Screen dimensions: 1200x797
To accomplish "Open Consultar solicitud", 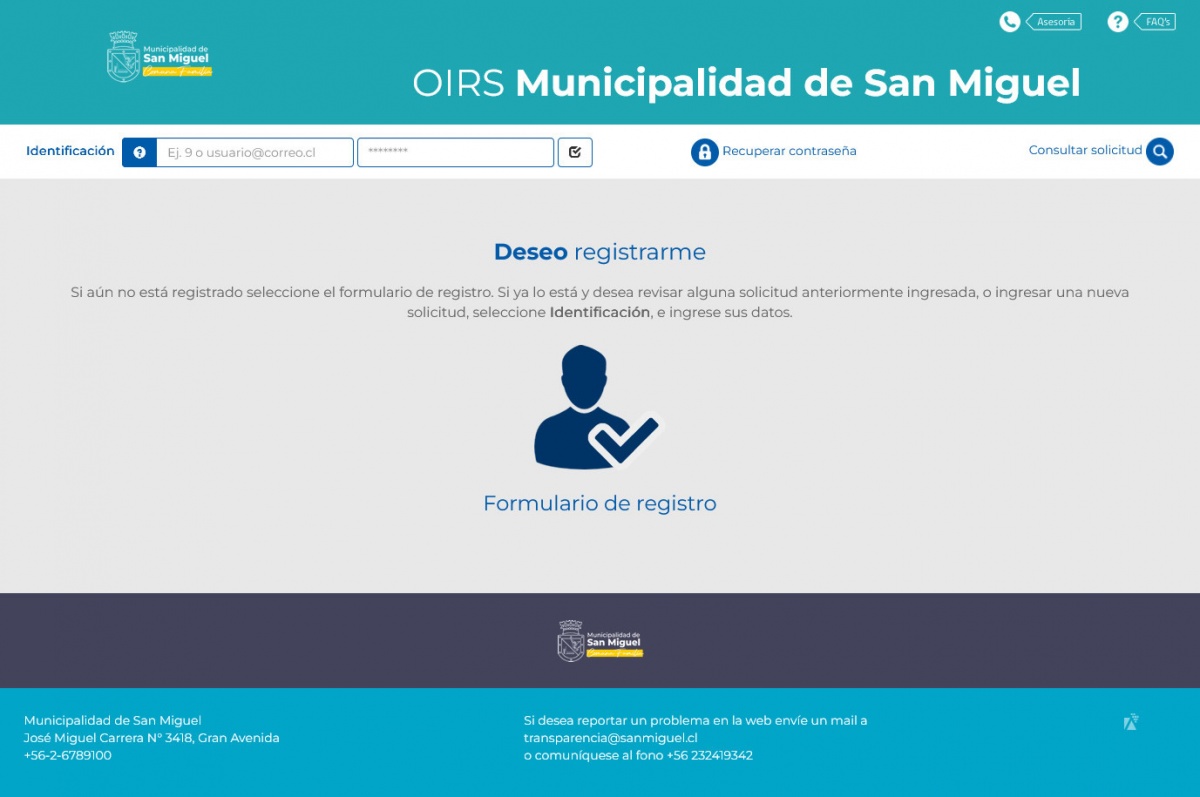I will coord(1085,150).
